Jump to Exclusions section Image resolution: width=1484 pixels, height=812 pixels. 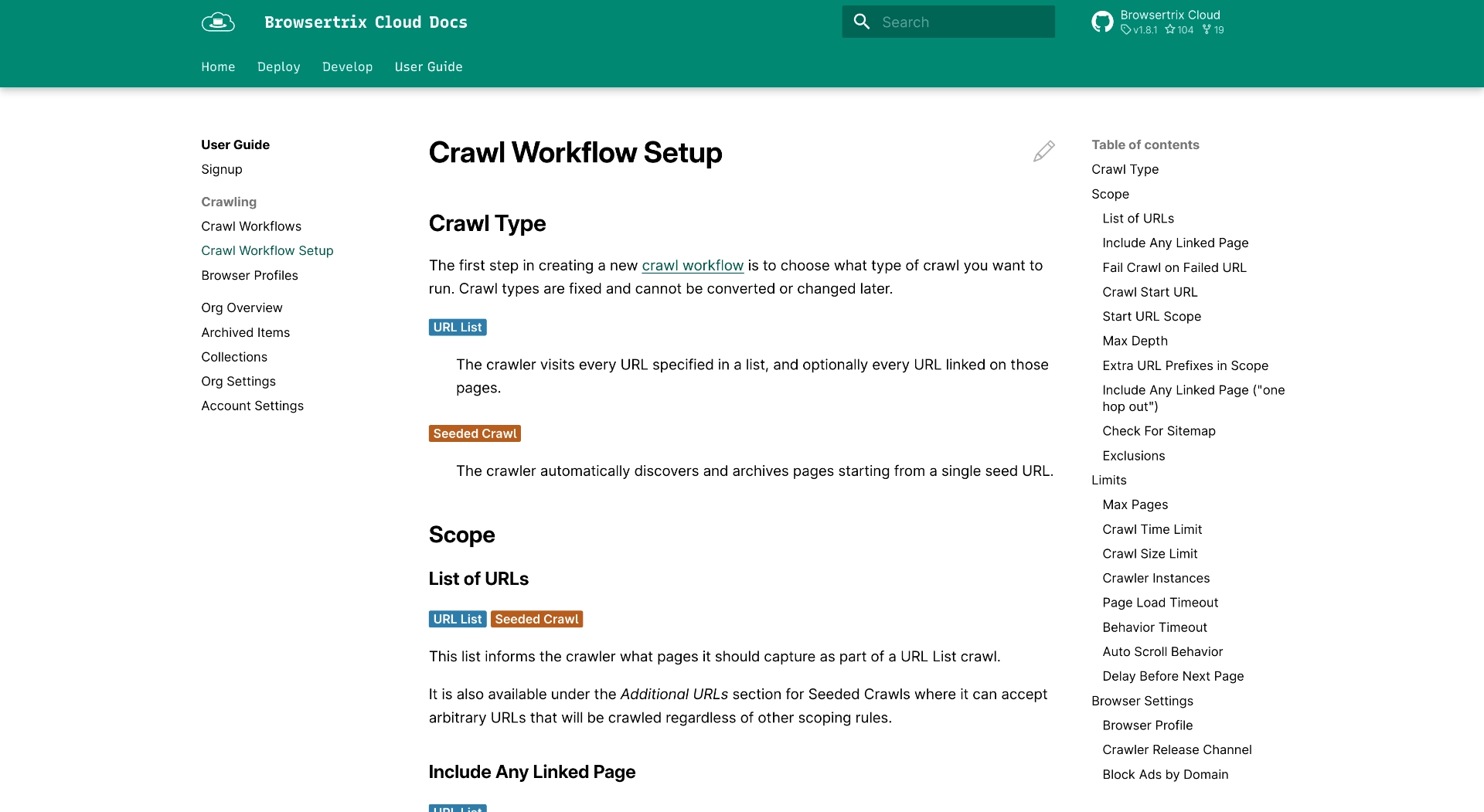[x=1133, y=456]
